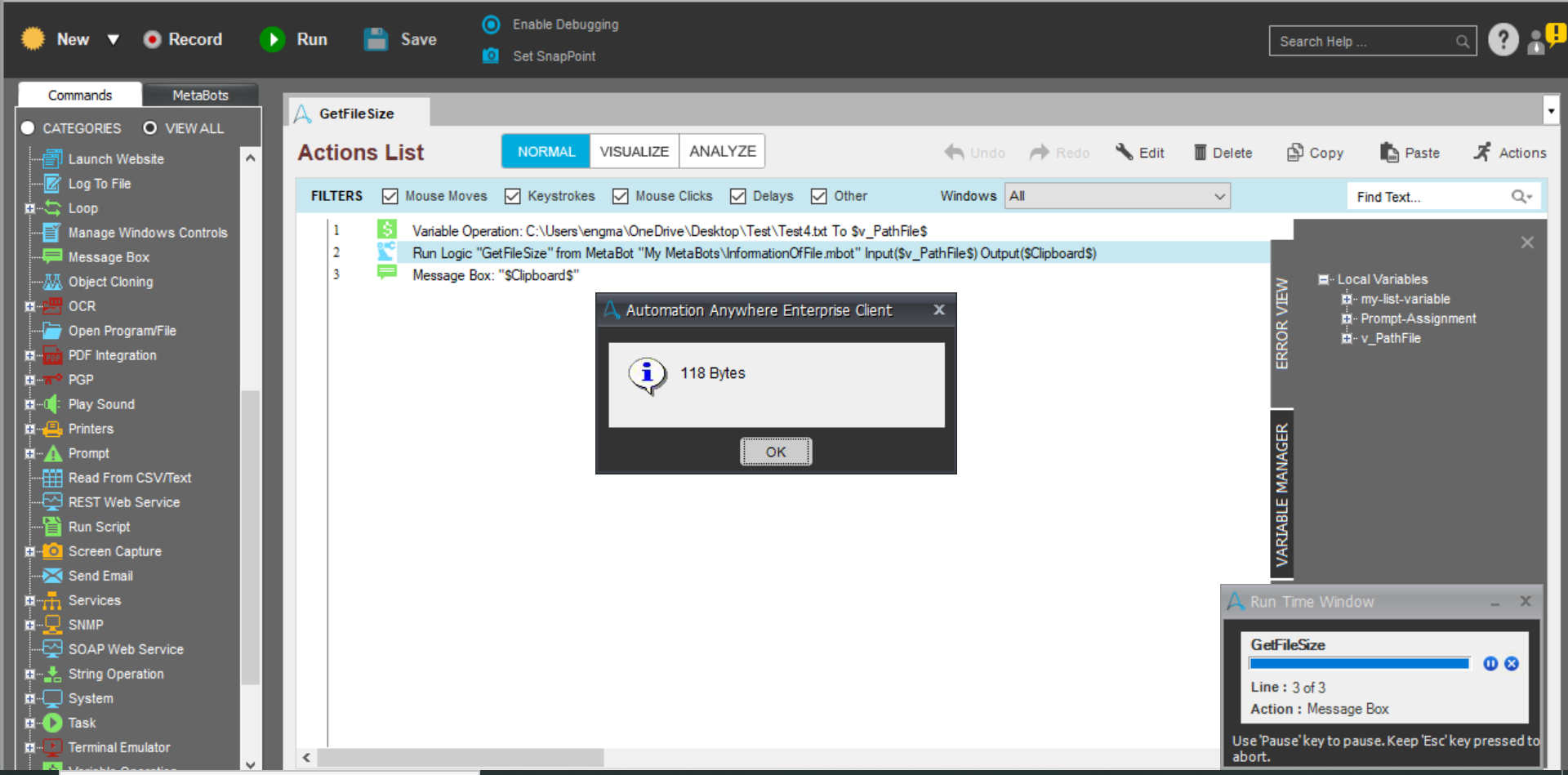Uncheck the Delays filter checkbox

click(738, 196)
